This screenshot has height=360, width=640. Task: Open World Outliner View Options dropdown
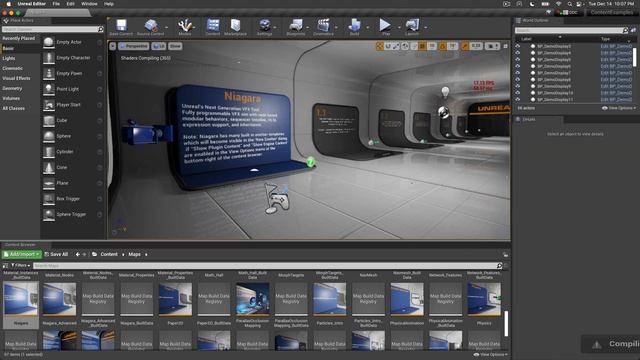pos(619,108)
